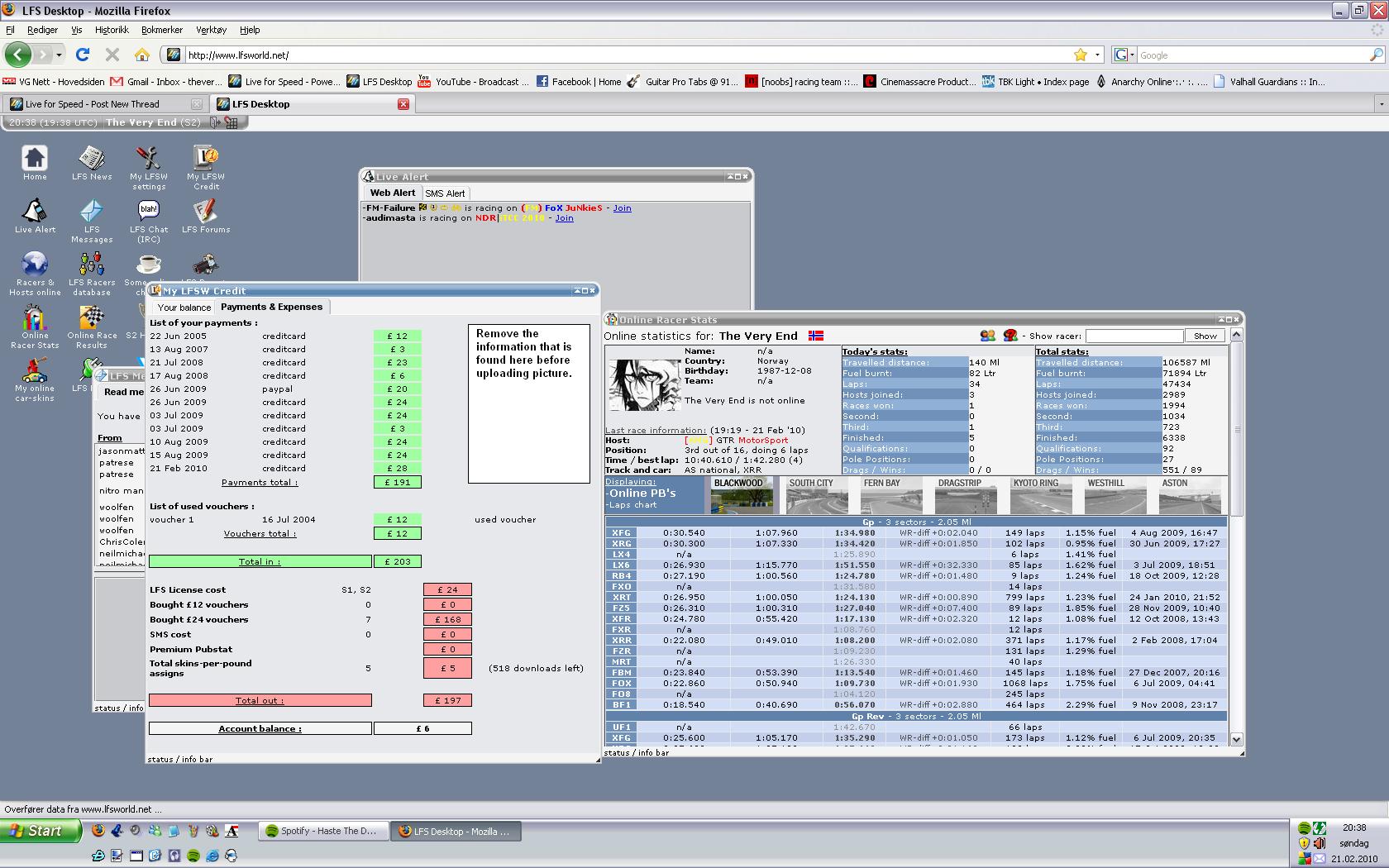
Task: Open the search engine selector dropdown
Action: pyautogui.click(x=1124, y=55)
